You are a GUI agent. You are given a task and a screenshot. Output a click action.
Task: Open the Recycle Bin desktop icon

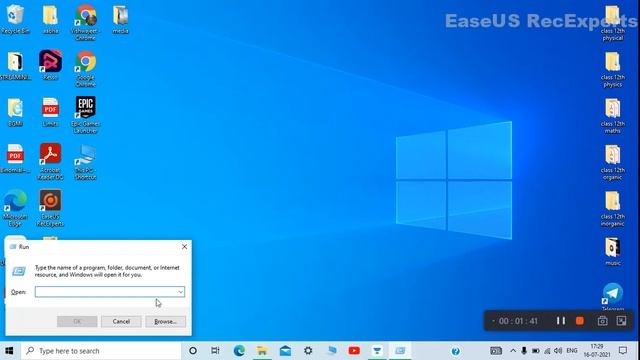[15, 19]
